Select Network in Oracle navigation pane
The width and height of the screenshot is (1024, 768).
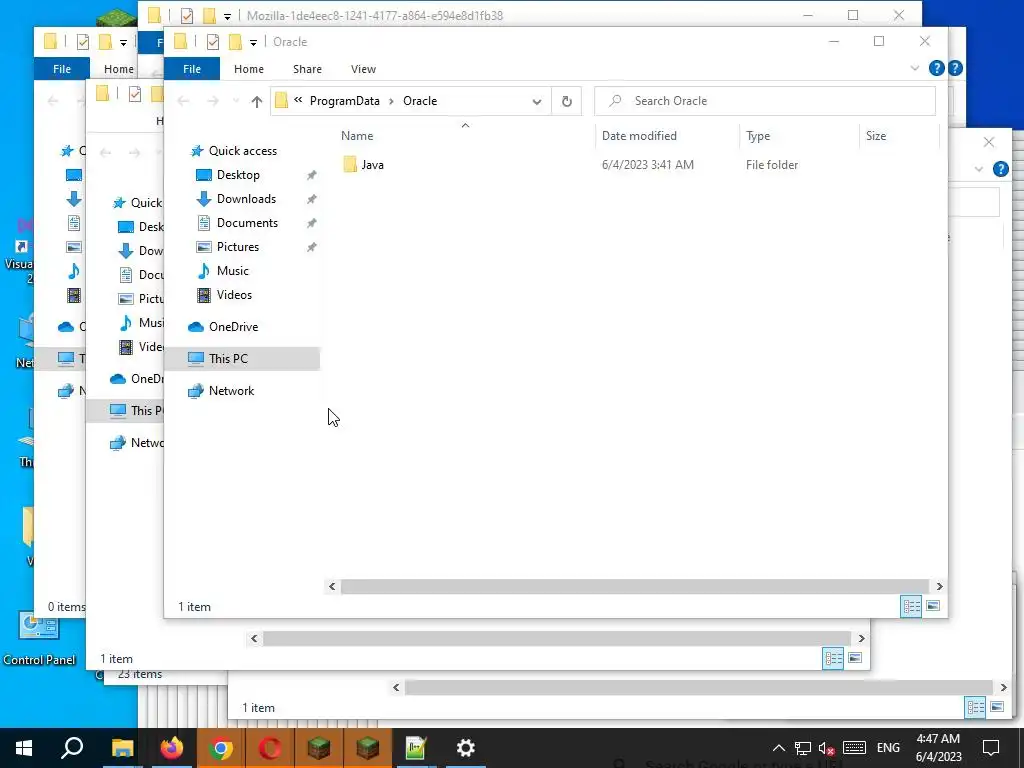point(231,391)
